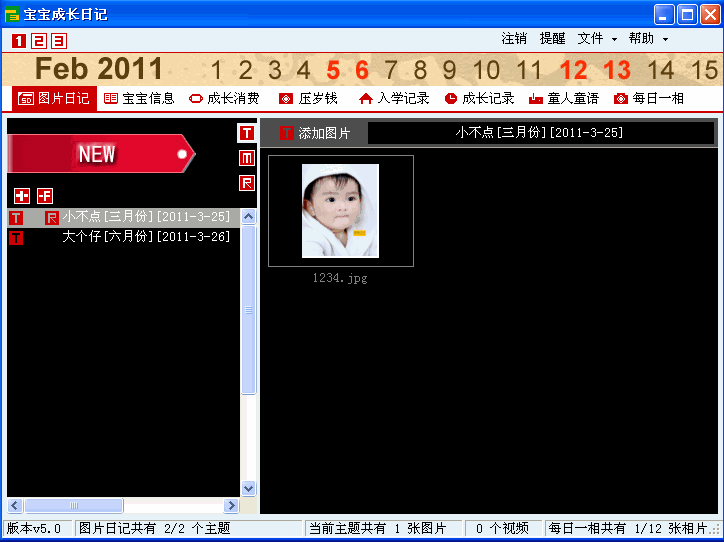Go to the 每日一相 tab

[x=649, y=99]
